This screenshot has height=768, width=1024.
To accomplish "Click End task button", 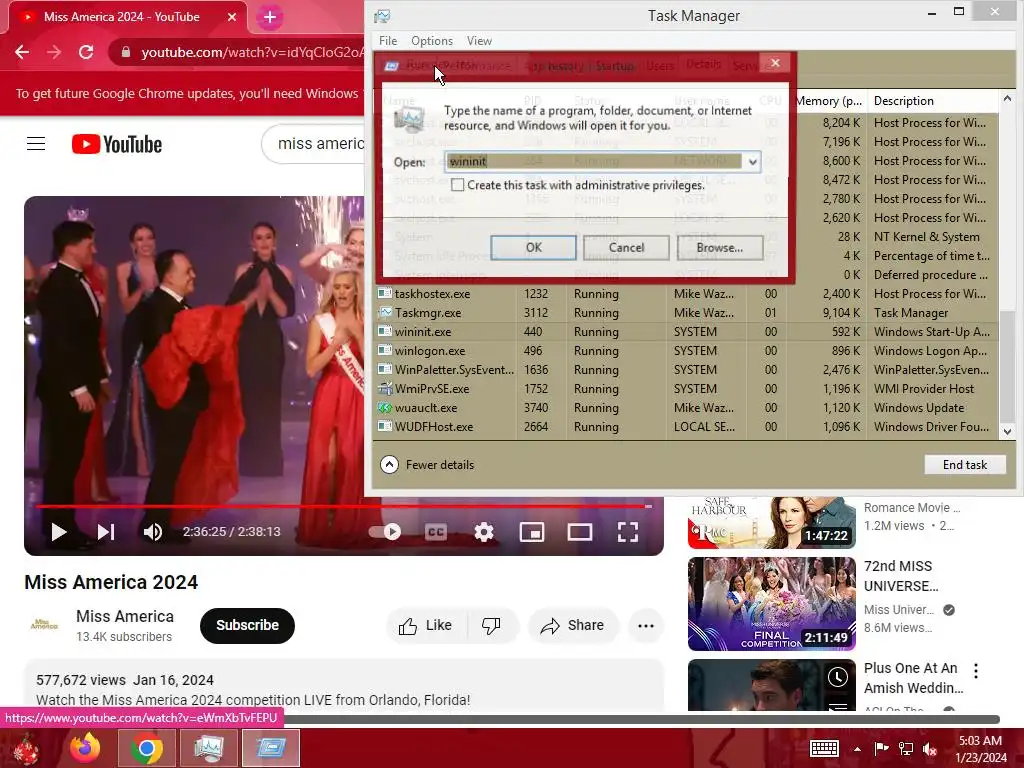I will click(x=965, y=465).
